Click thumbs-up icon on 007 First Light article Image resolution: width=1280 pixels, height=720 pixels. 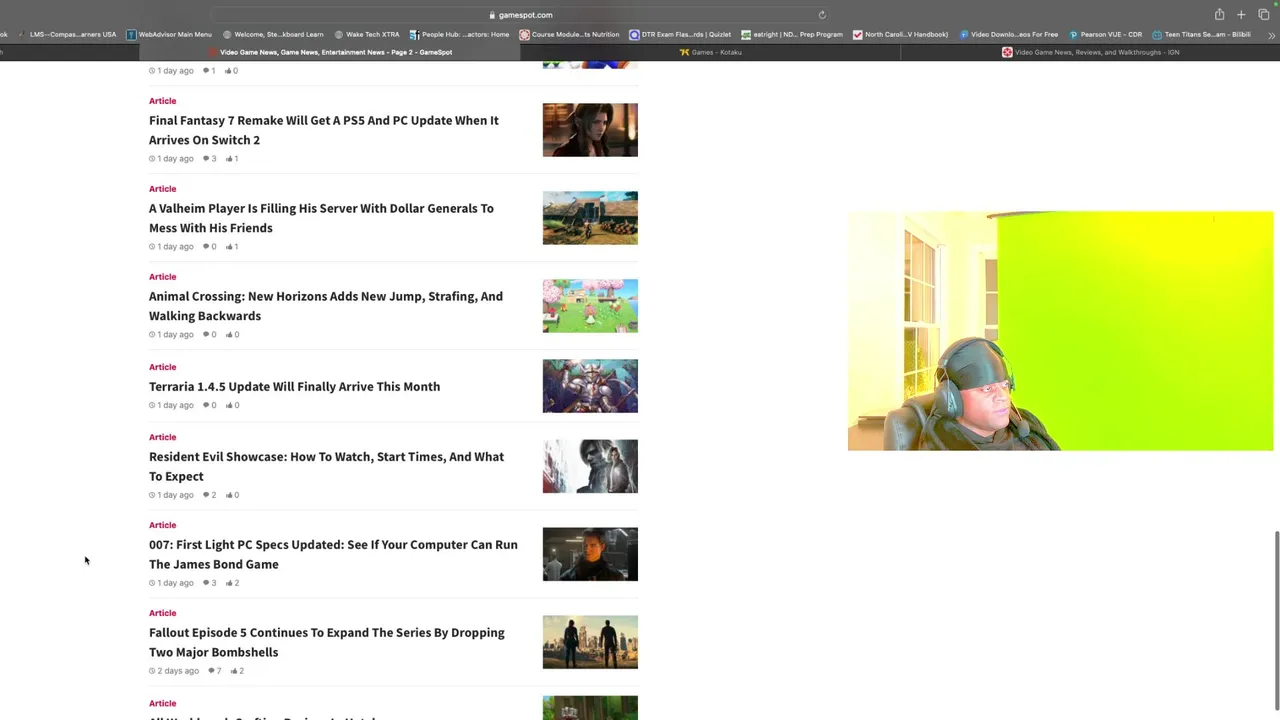click(x=231, y=582)
